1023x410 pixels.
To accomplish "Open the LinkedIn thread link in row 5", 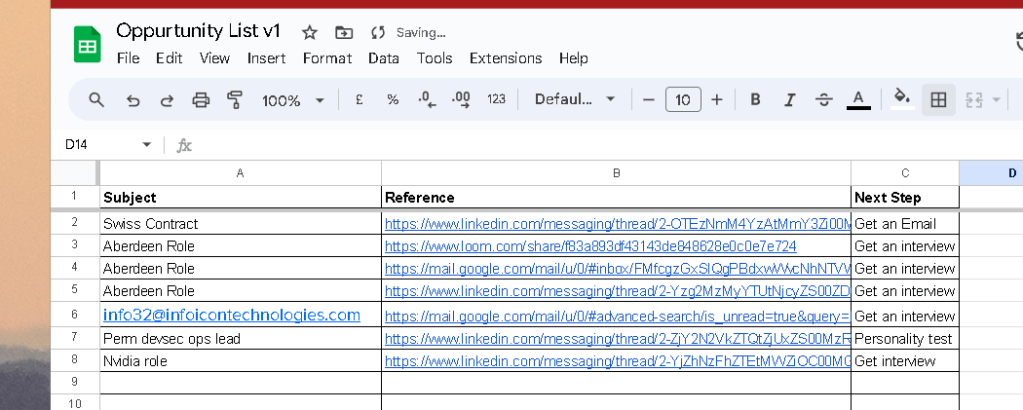I will (x=617, y=291).
